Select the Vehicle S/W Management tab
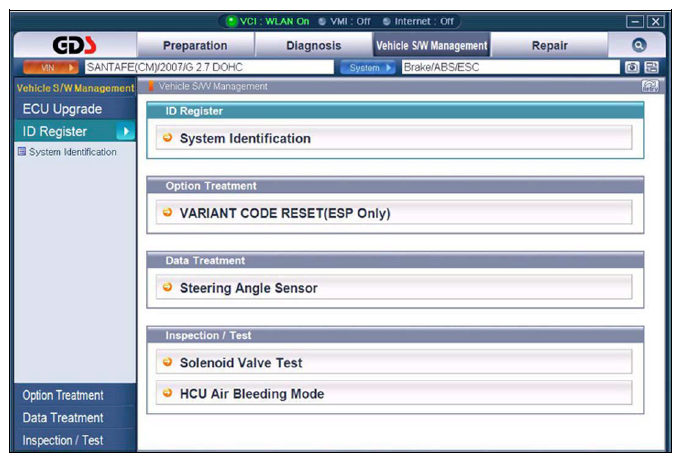The height and width of the screenshot is (462, 681). (432, 45)
